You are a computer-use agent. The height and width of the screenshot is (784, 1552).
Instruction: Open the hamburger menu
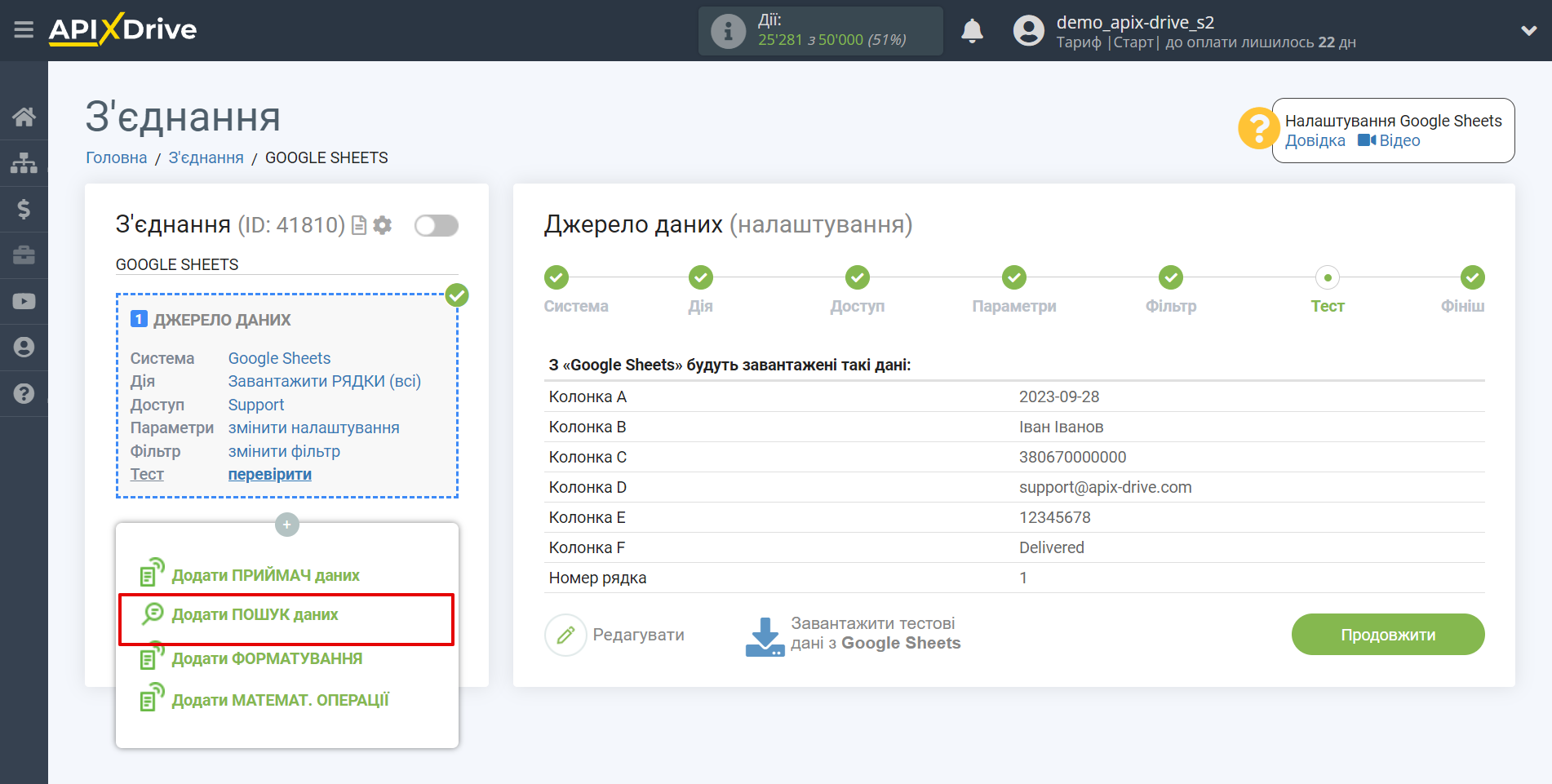tap(24, 30)
